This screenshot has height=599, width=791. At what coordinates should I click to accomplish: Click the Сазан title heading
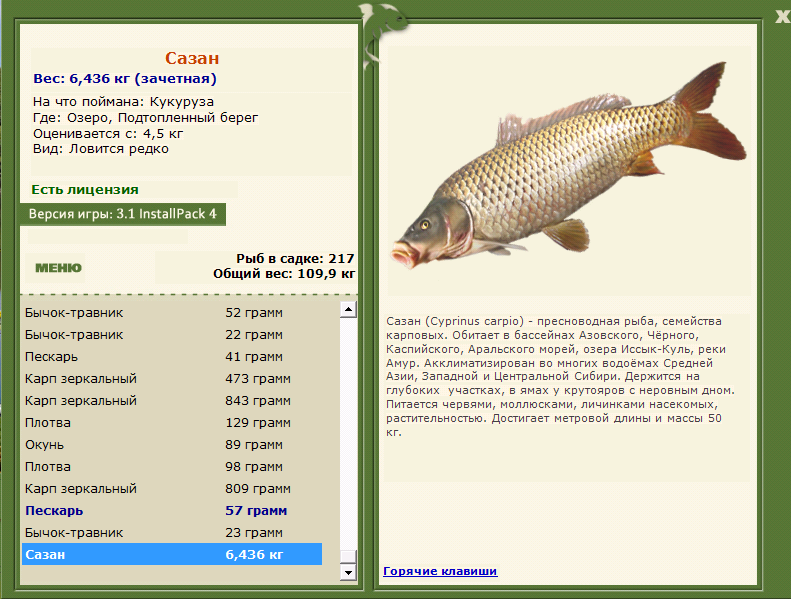click(x=192, y=59)
